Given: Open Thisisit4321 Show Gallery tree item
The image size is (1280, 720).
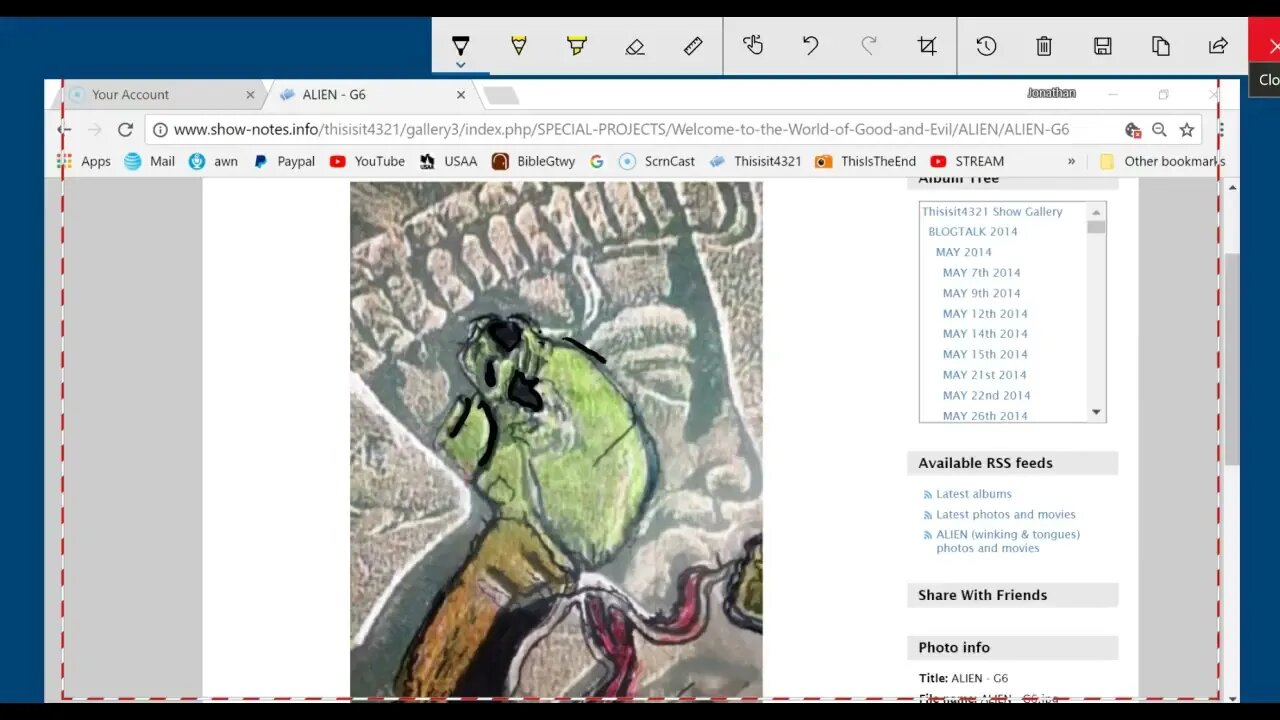Looking at the screenshot, I should tap(992, 211).
